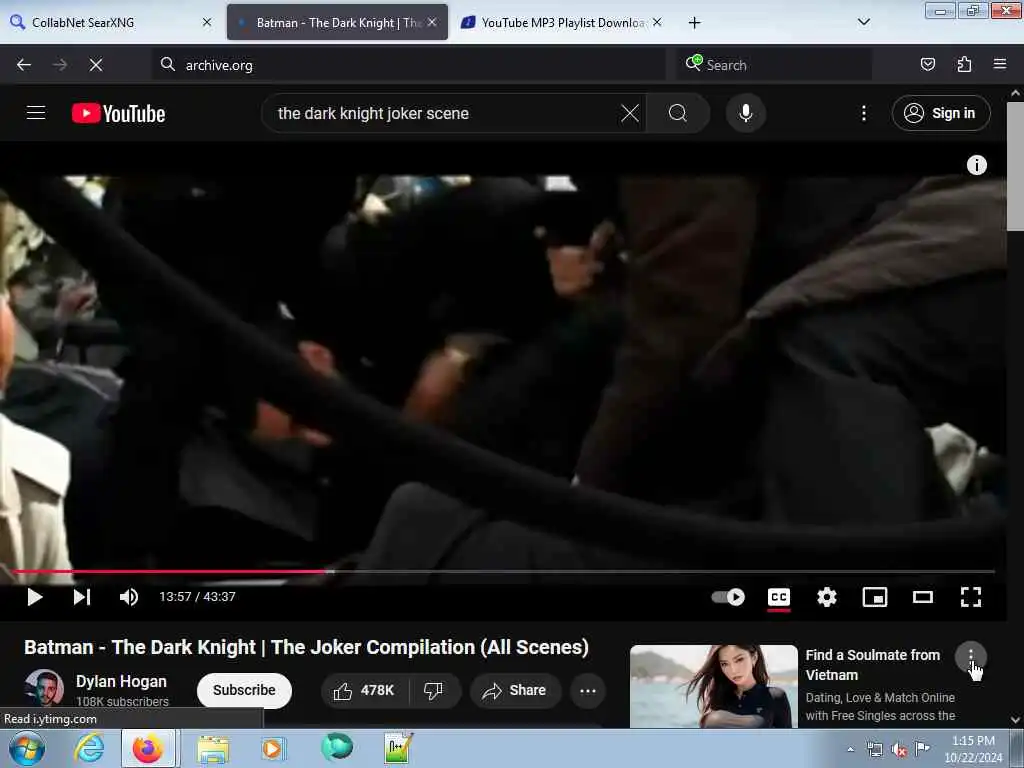Open a new browser tab
The height and width of the screenshot is (768, 1024).
(694, 23)
